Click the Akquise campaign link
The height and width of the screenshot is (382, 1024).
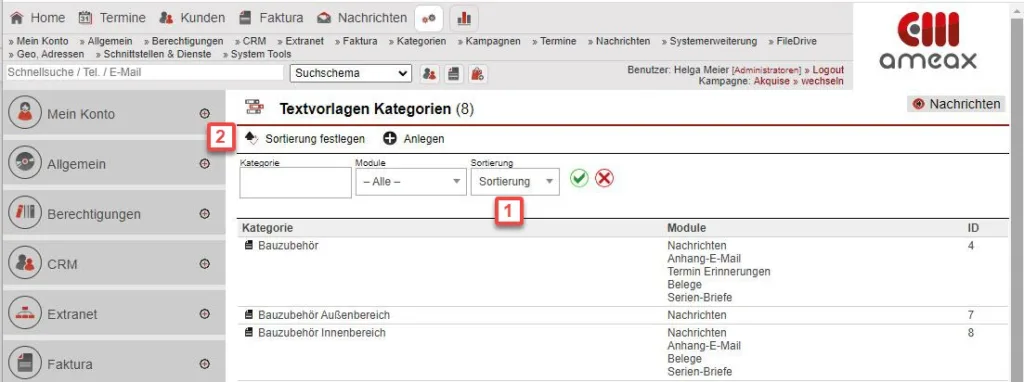[x=772, y=81]
